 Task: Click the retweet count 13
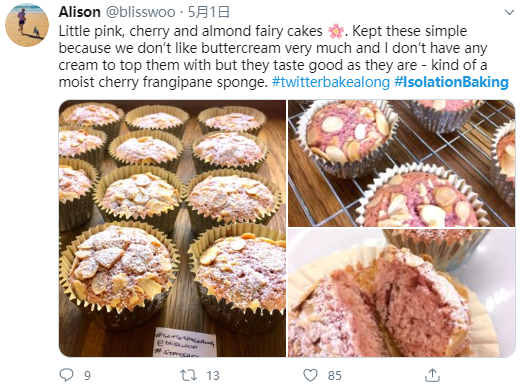point(213,376)
